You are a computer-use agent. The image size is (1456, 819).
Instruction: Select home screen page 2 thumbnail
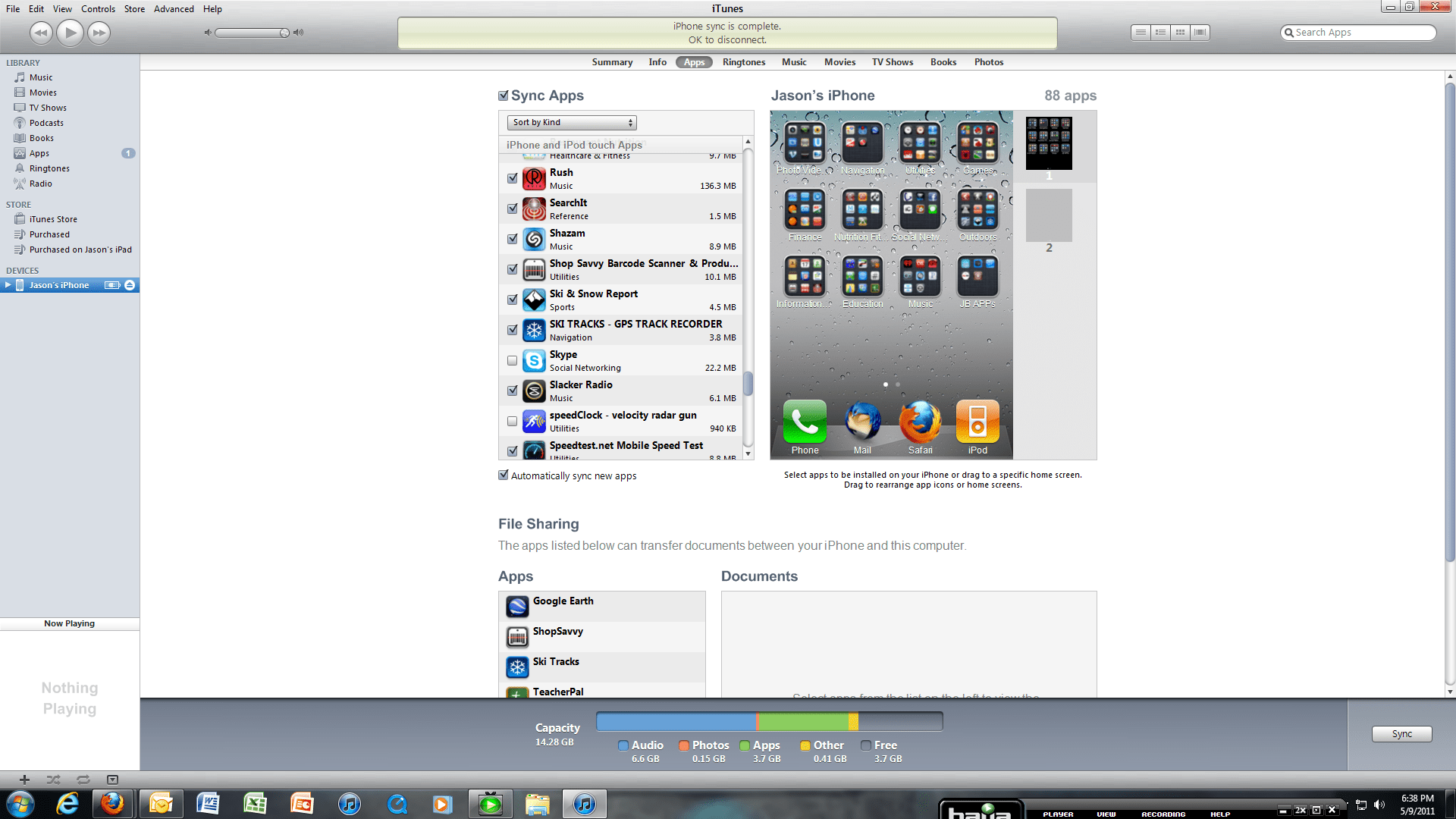(1049, 215)
